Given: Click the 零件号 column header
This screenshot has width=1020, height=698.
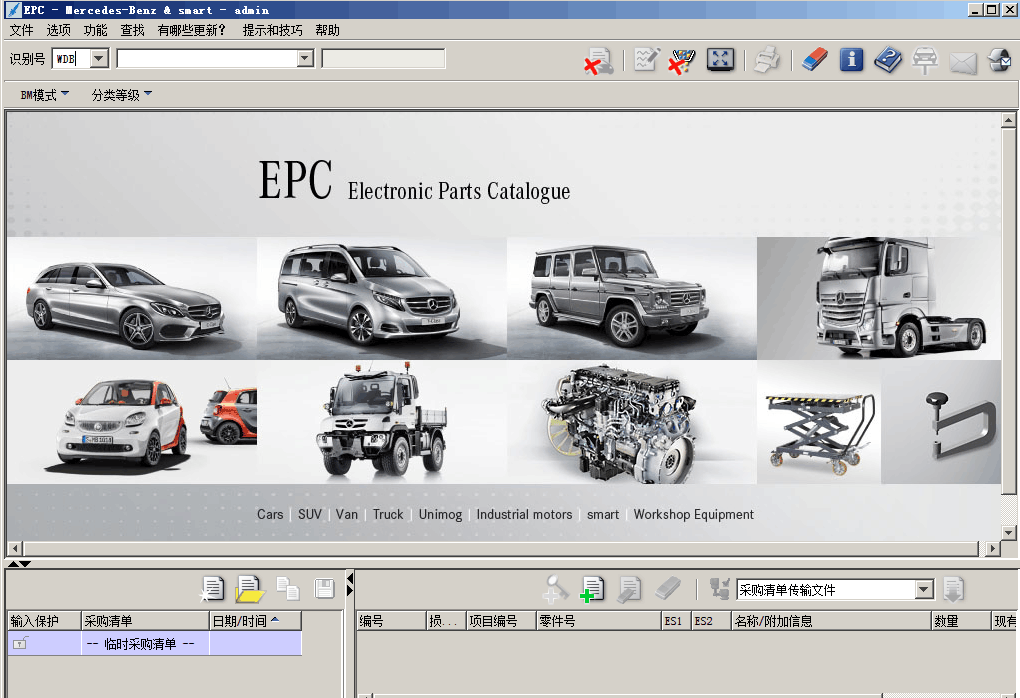Looking at the screenshot, I should 598,621.
